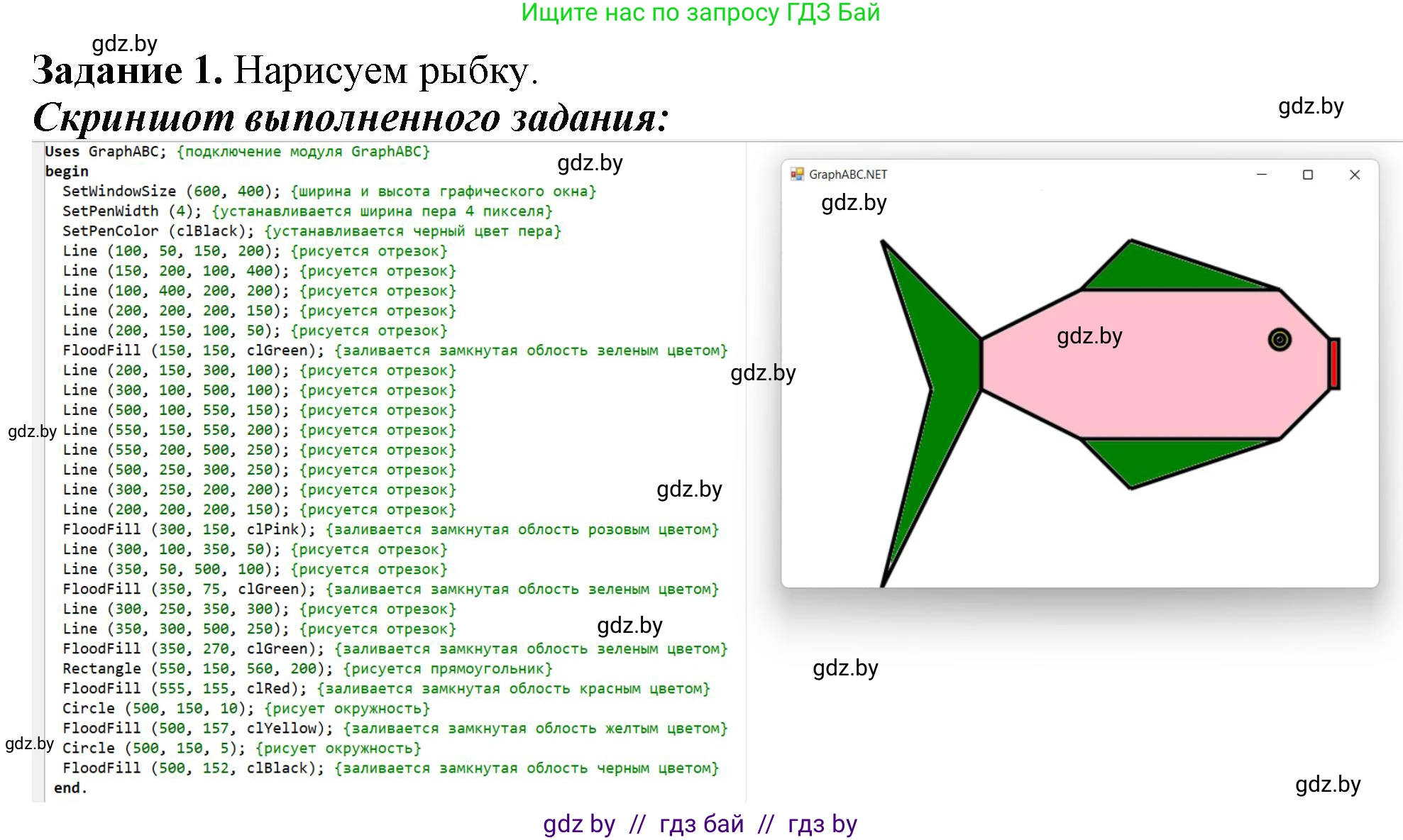Click the GraphABC.NET title bar text
The height and width of the screenshot is (840, 1403).
(x=847, y=175)
